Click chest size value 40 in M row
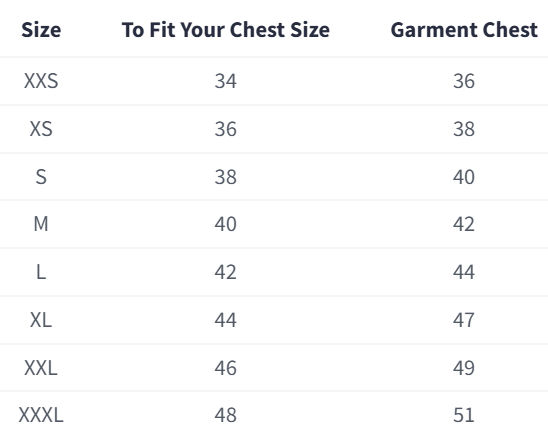 click(225, 224)
